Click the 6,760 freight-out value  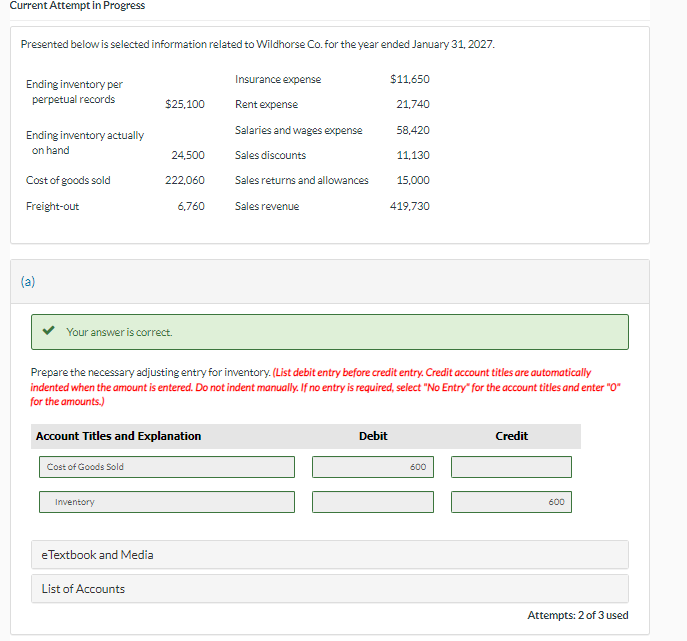pyautogui.click(x=191, y=206)
